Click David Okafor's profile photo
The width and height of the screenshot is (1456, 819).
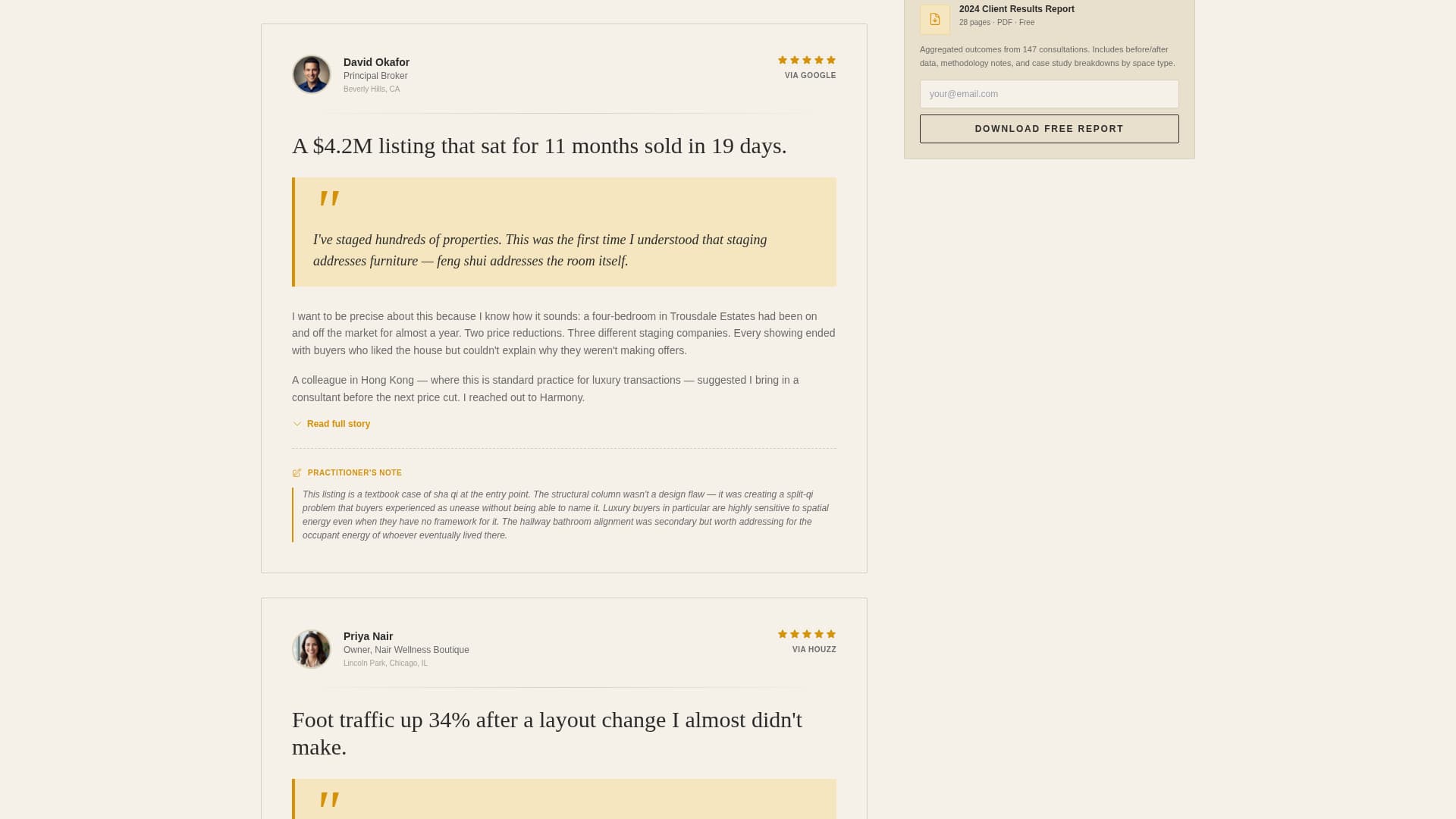[x=311, y=74]
